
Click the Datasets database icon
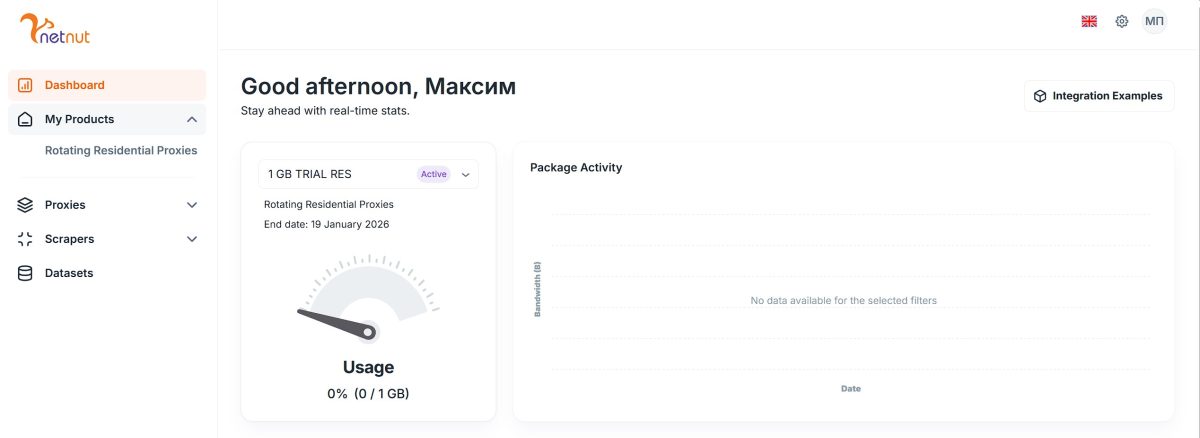pyautogui.click(x=25, y=273)
